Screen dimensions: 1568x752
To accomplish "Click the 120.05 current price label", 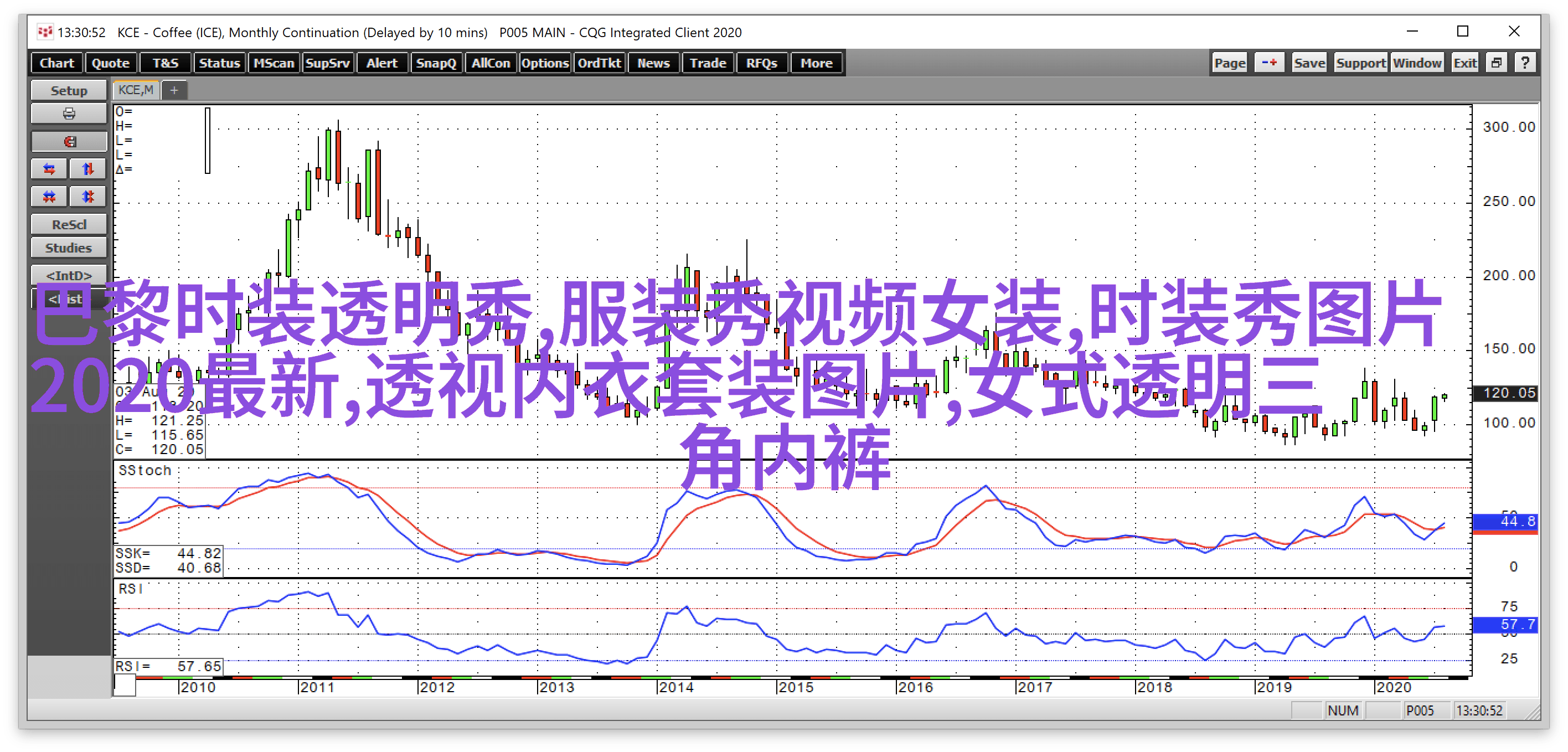I will [x=1505, y=393].
